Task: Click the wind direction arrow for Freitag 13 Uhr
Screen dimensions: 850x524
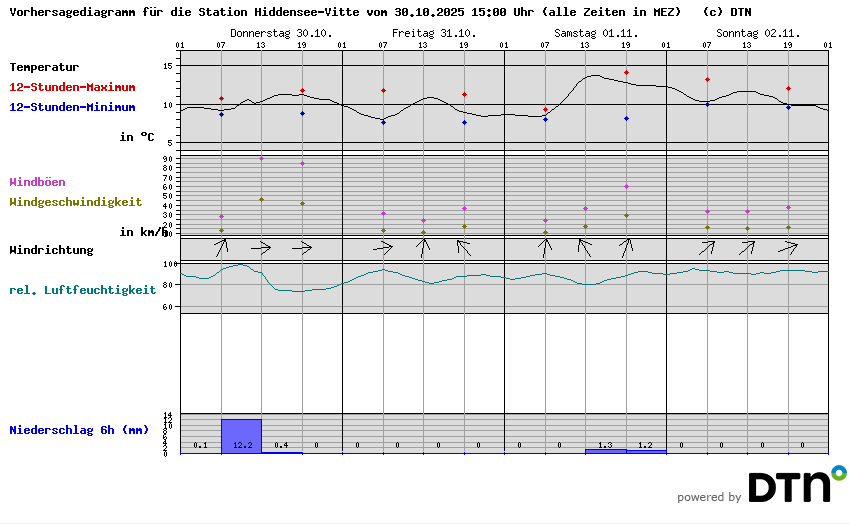Action: point(423,248)
